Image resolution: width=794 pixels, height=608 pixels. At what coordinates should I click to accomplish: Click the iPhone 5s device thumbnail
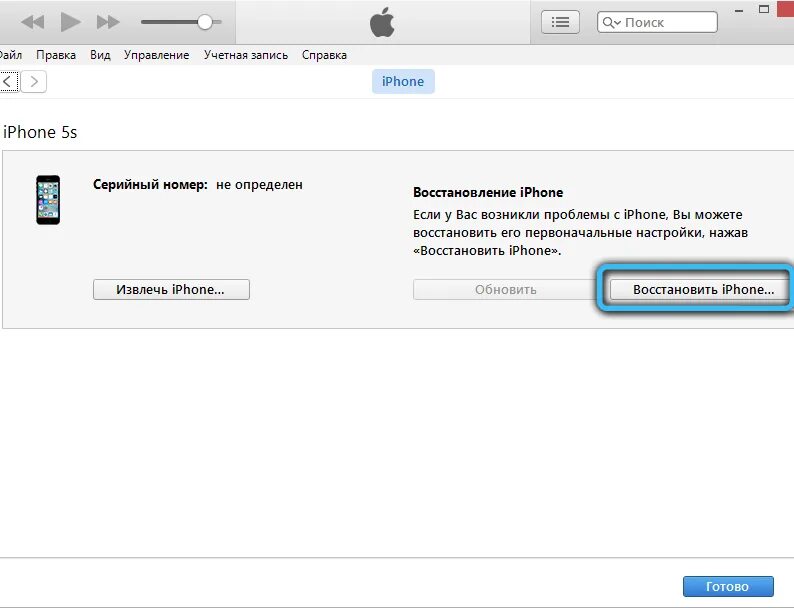pyautogui.click(x=48, y=200)
